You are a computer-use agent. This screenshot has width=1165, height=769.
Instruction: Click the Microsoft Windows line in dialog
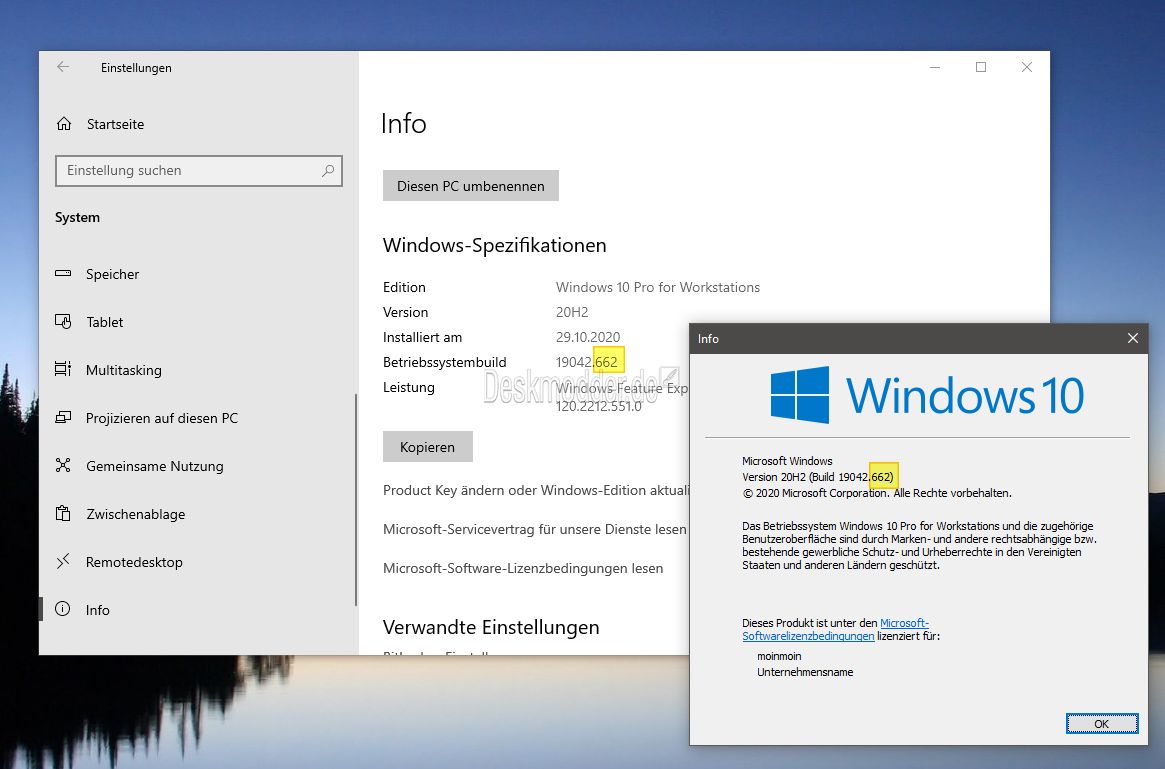click(x=787, y=461)
